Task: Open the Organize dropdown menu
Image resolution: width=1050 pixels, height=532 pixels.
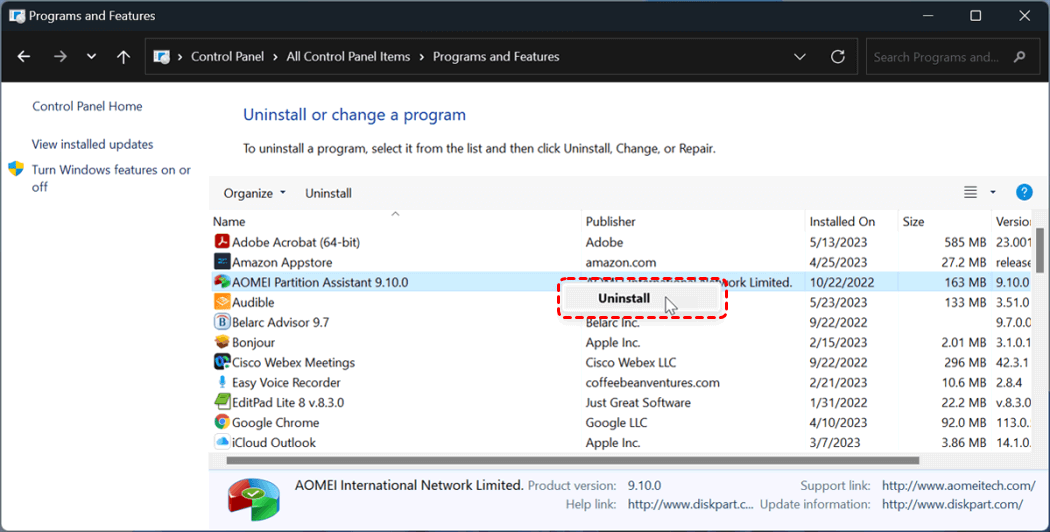Action: click(254, 193)
